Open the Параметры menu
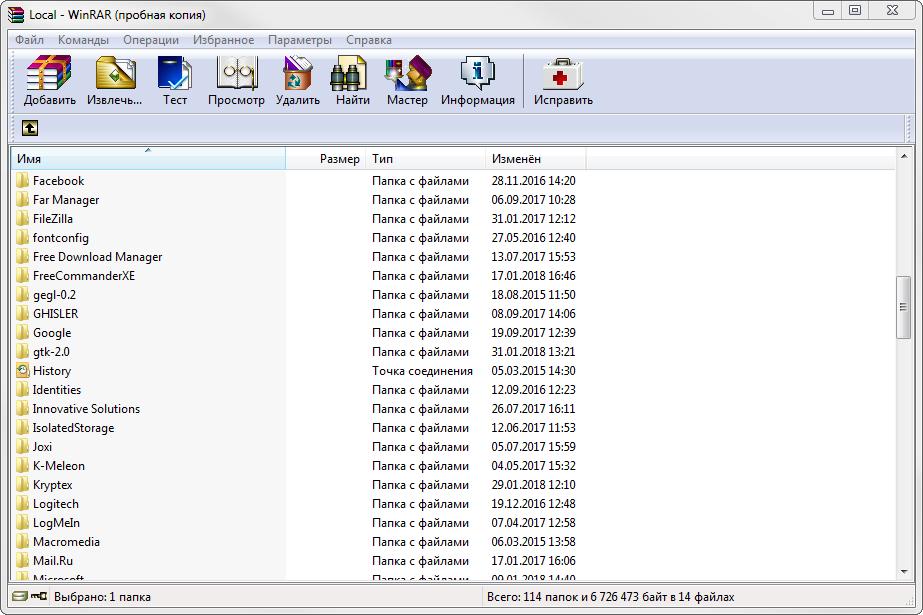The height and width of the screenshot is (615, 923). tap(300, 40)
